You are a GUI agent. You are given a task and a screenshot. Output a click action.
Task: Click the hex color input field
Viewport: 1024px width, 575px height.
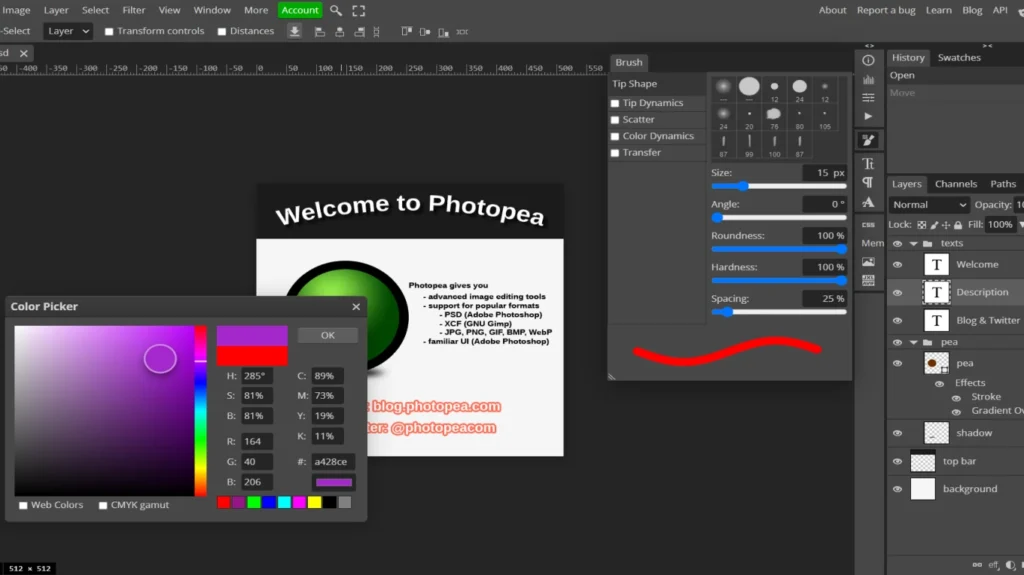click(333, 462)
